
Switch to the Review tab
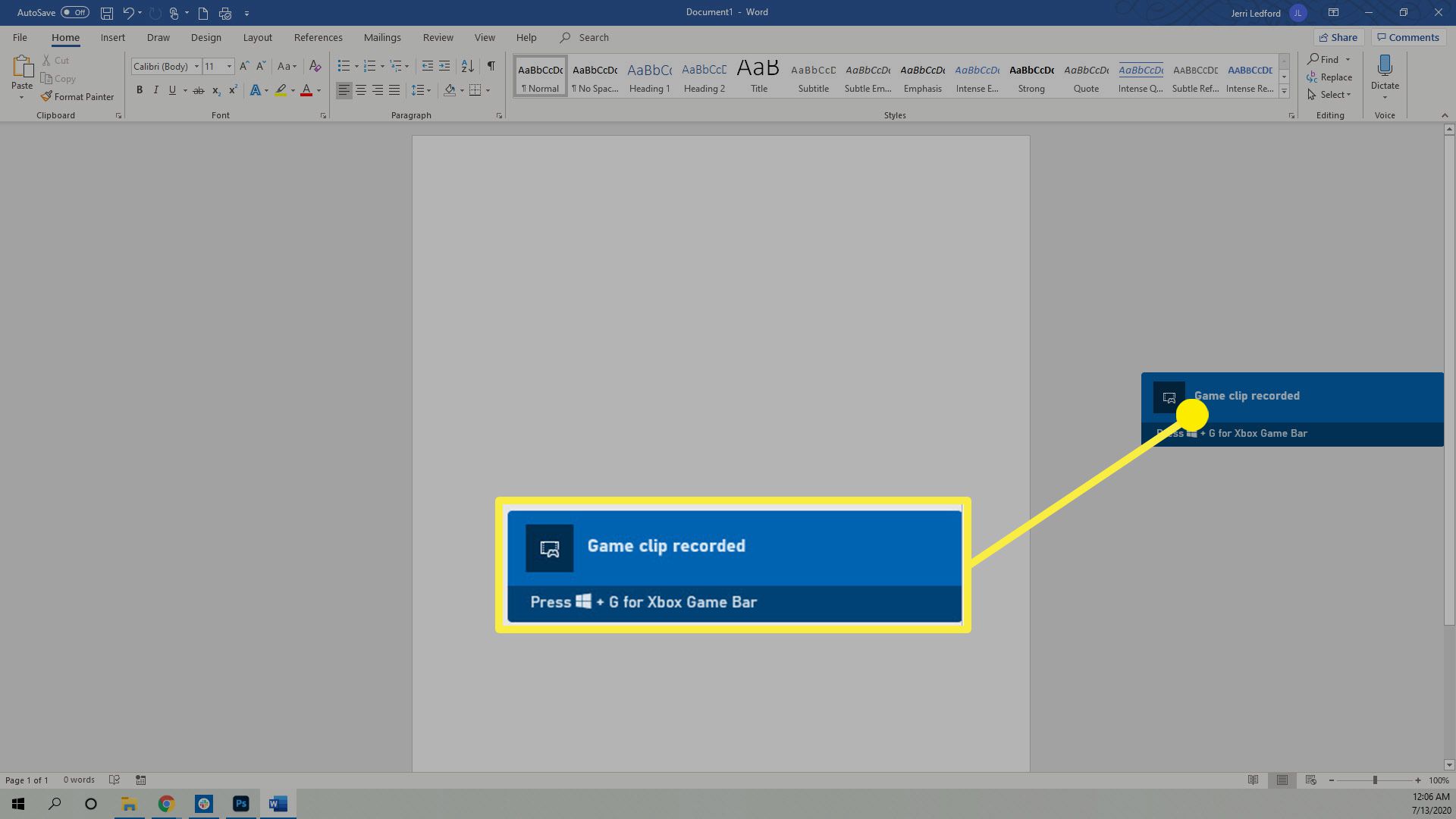[x=438, y=37]
